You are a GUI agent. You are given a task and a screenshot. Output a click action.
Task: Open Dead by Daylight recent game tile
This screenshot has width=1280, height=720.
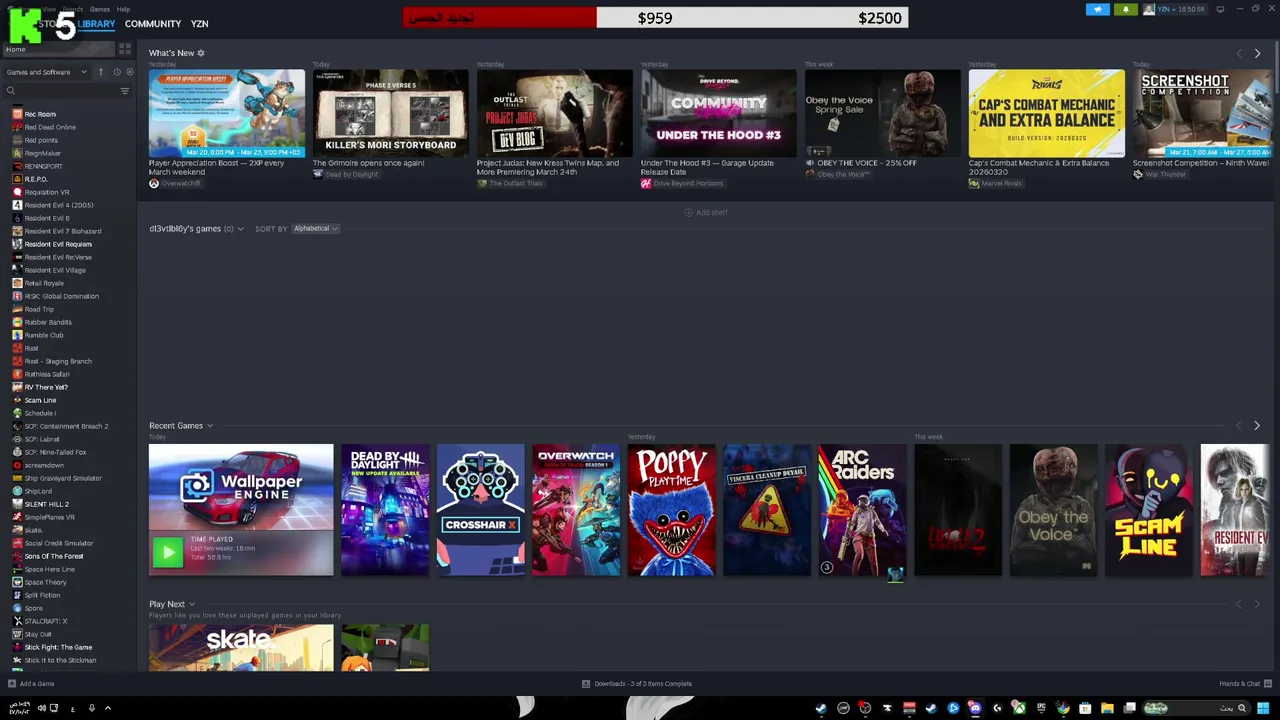click(385, 510)
